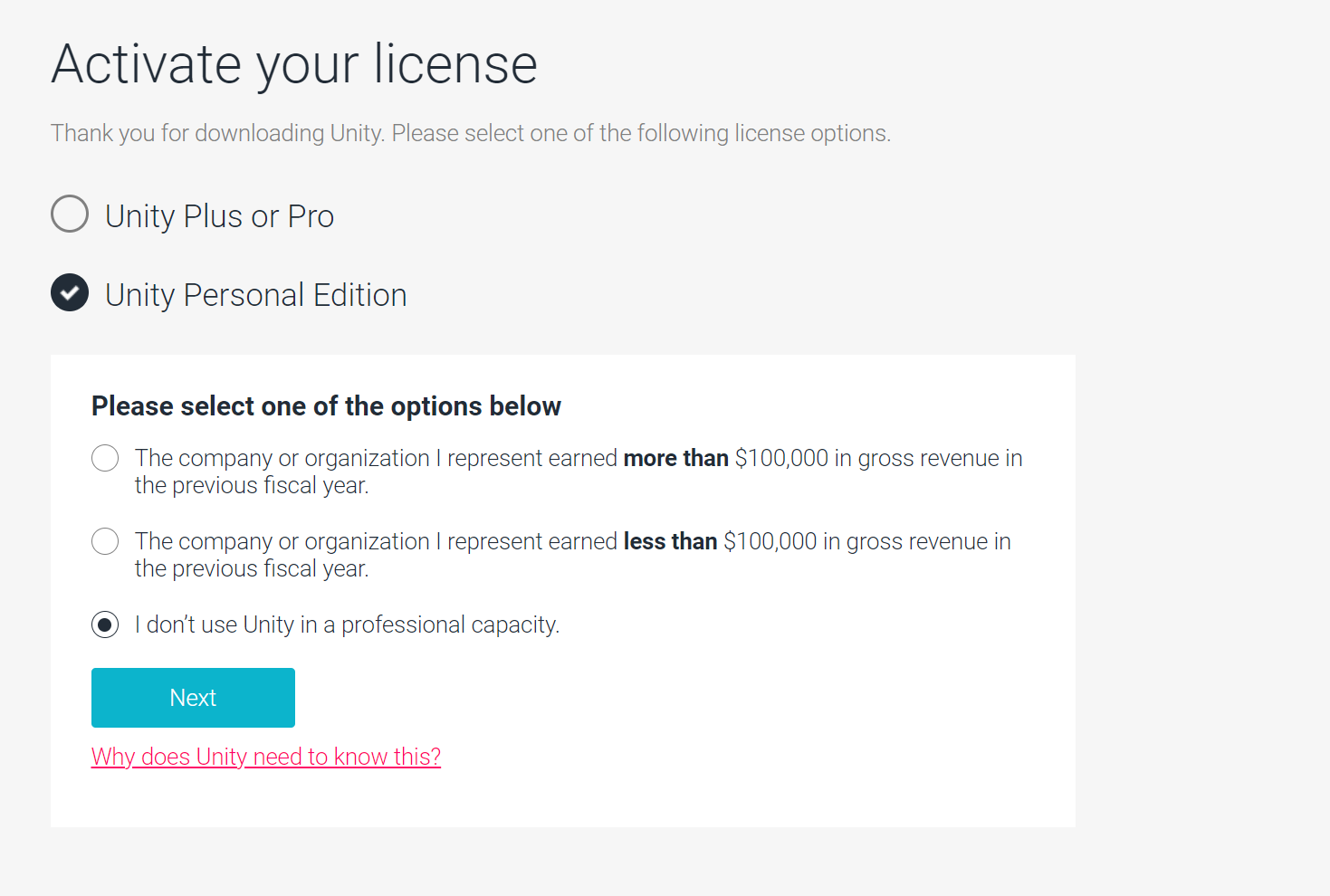Click "$100,000" in the more-than revenue option
The width and height of the screenshot is (1330, 896).
[781, 458]
